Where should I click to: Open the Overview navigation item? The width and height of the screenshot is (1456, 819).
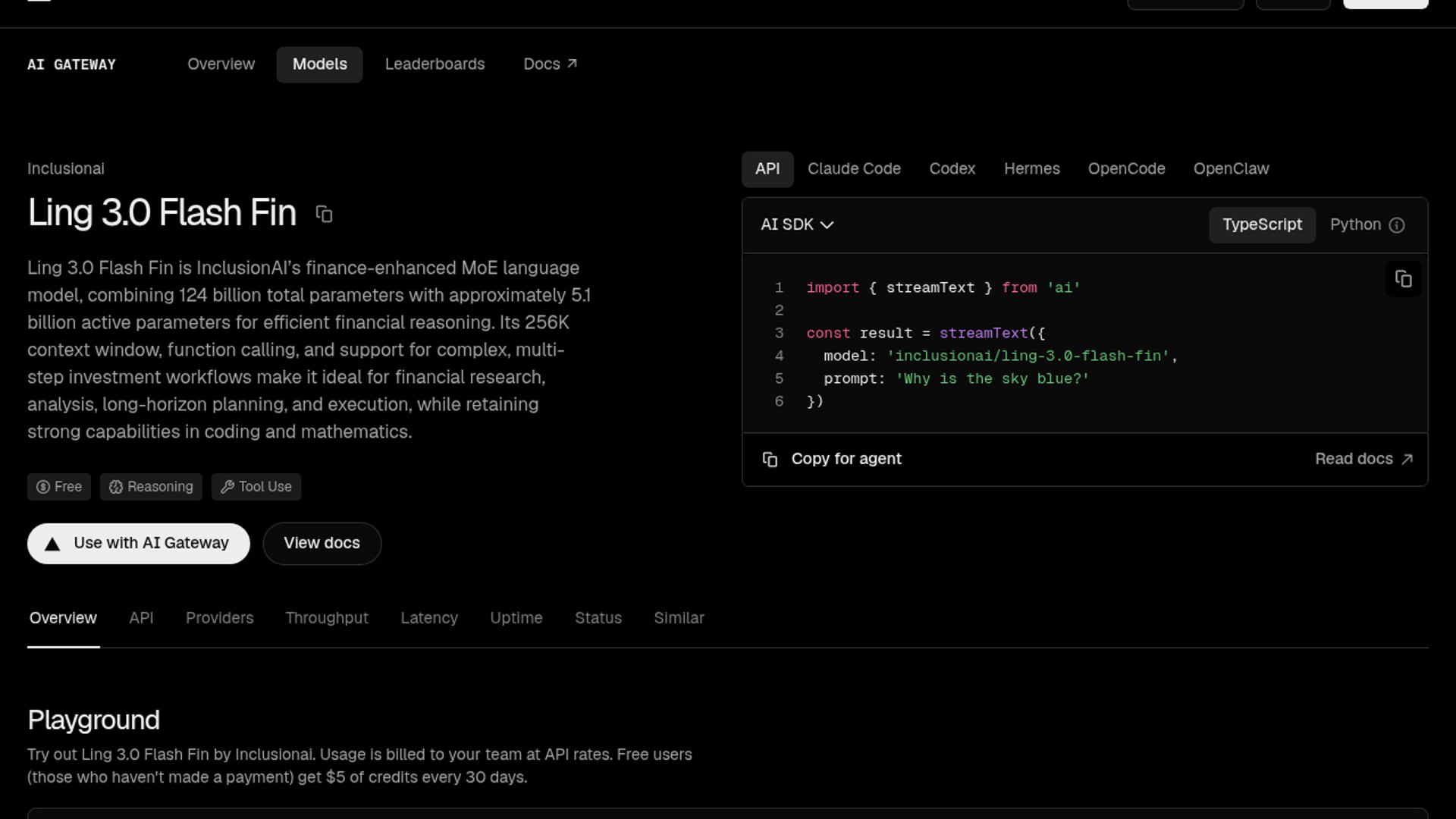[221, 64]
